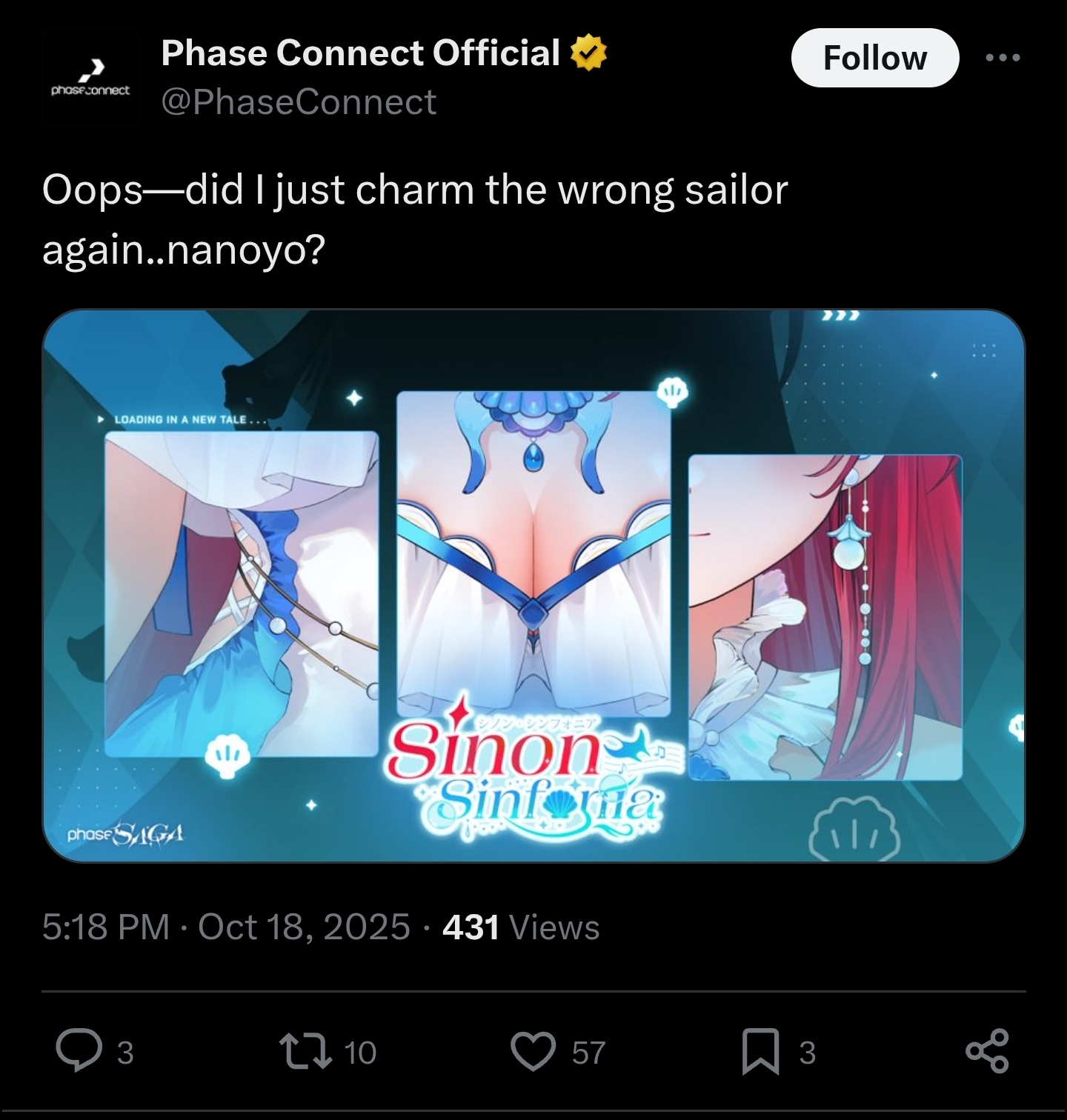Open the Sinon Sinfonia teaser image
The image size is (1067, 1120).
click(x=533, y=586)
